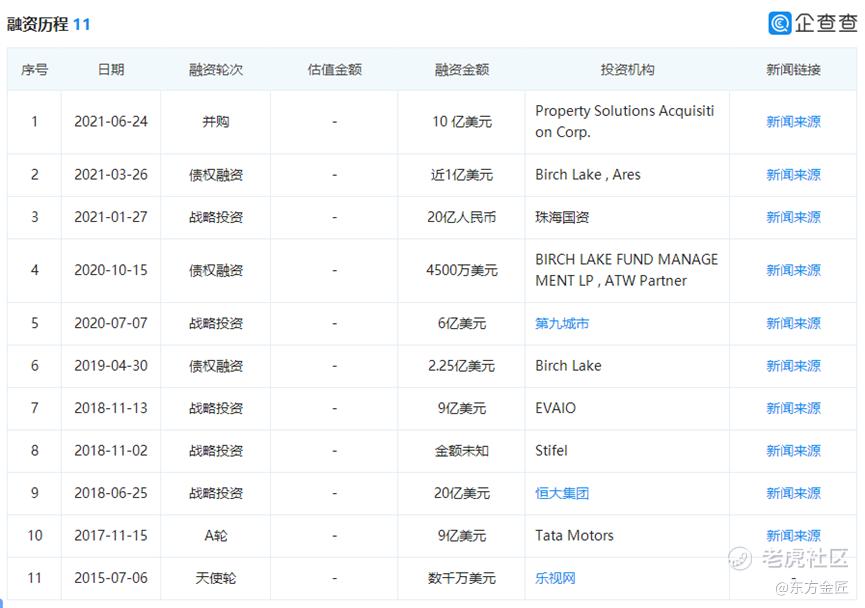Open 新闻来源 link for 2019-04-30 row
This screenshot has width=865, height=608.
pos(793,366)
